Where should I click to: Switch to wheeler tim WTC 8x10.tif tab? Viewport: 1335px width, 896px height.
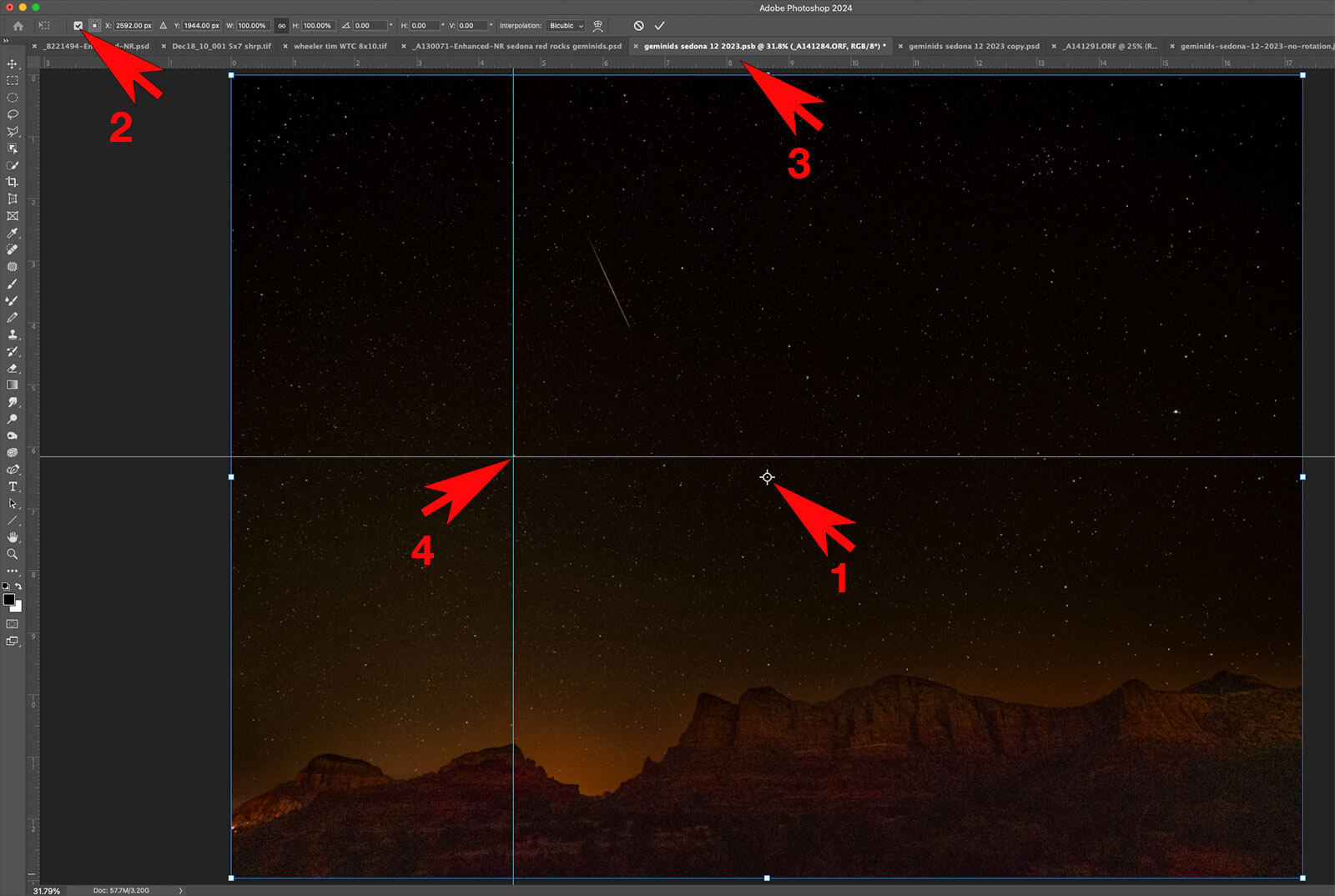(x=340, y=47)
